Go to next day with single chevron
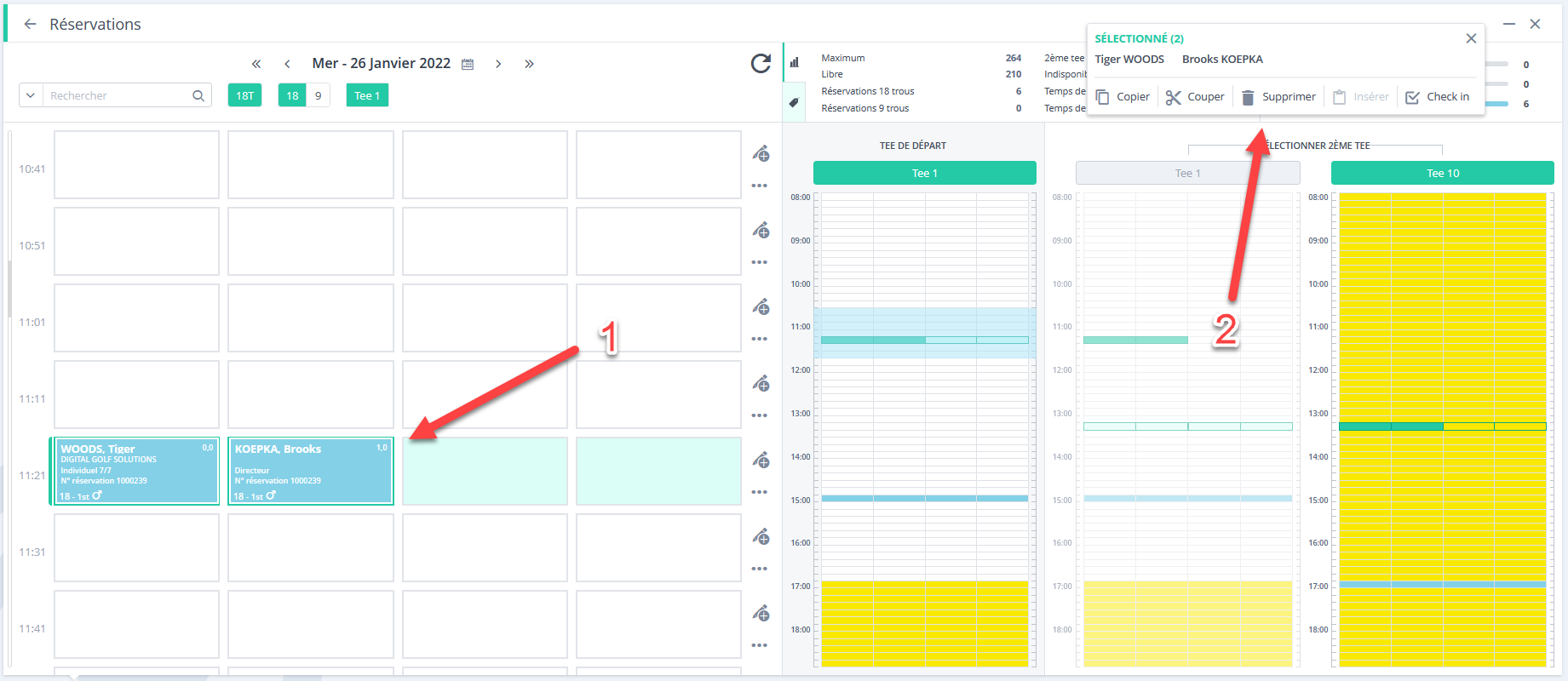This screenshot has height=681, width=1568. pos(498,64)
